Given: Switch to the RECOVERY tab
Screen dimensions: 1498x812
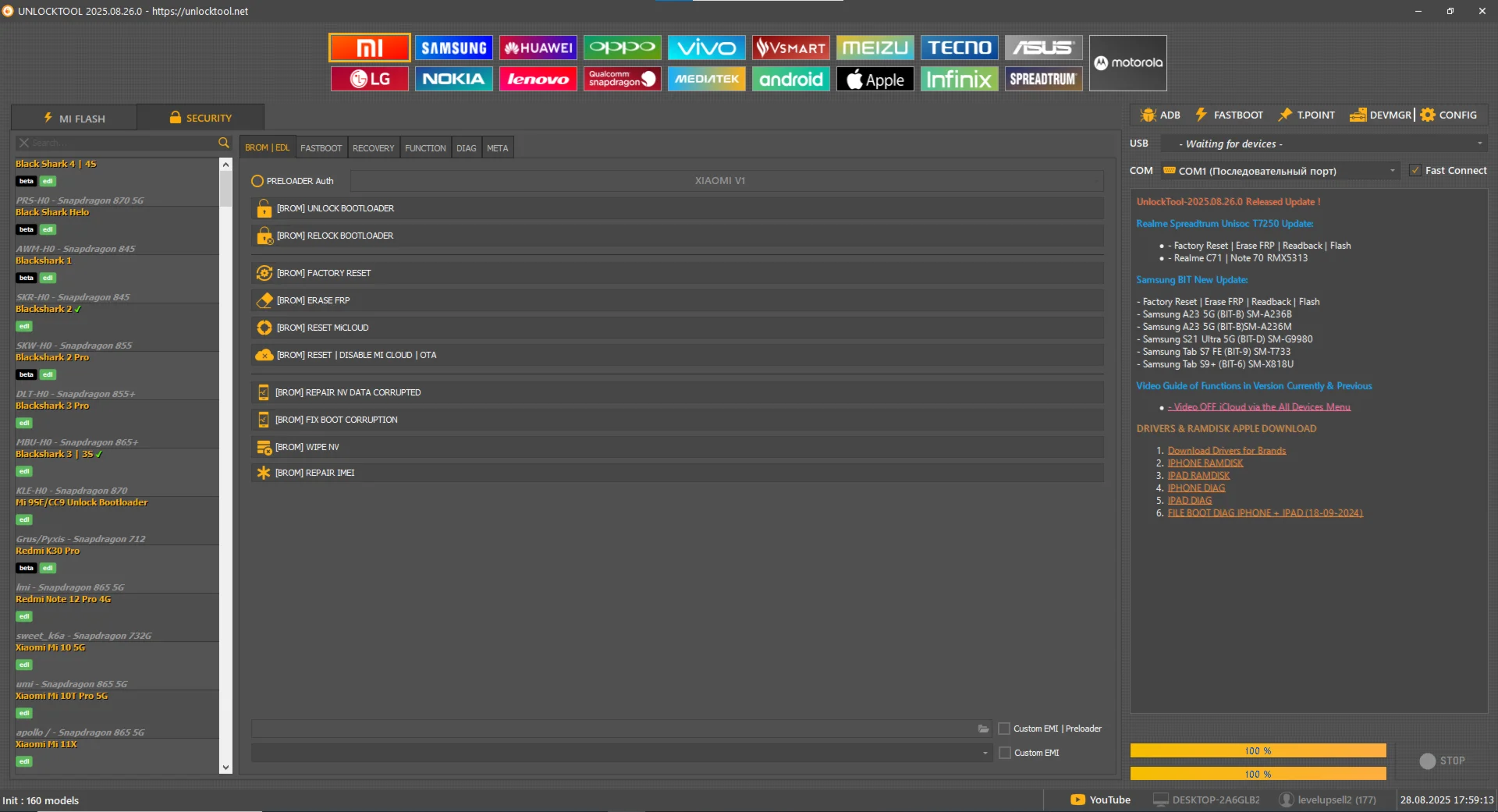Looking at the screenshot, I should coord(373,148).
